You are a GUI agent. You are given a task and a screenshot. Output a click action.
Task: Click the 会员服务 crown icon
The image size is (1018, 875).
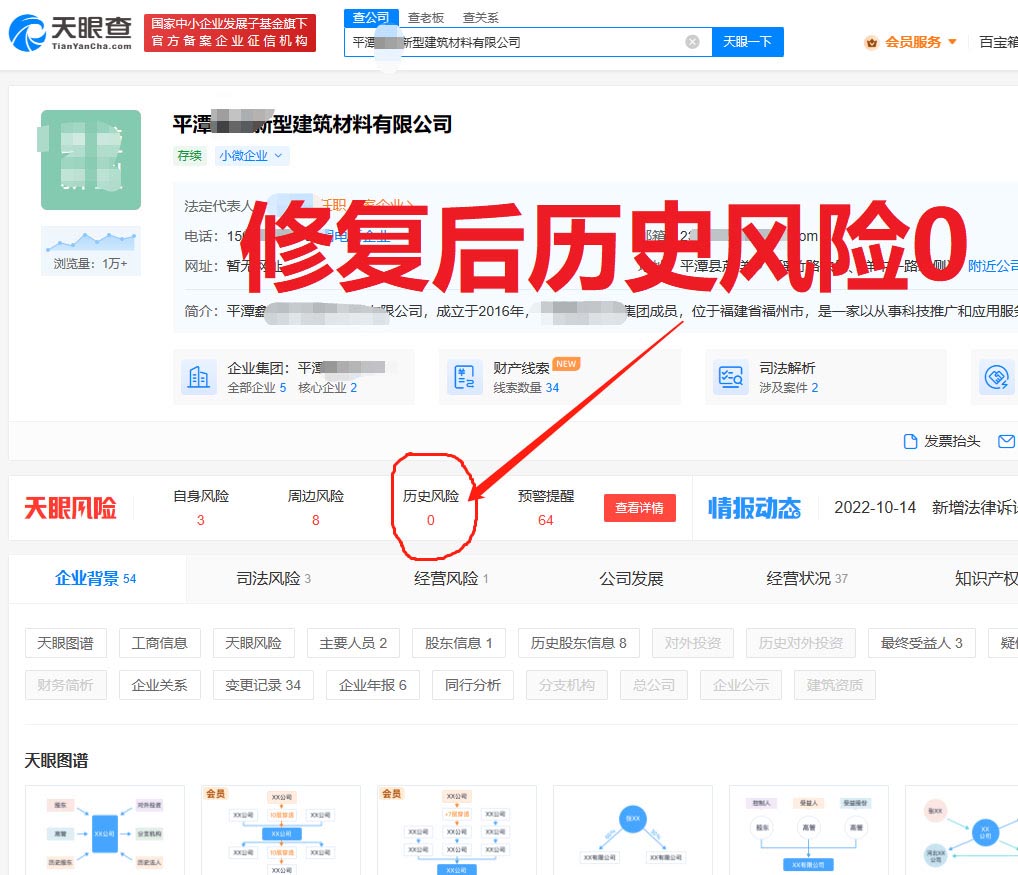coord(871,42)
